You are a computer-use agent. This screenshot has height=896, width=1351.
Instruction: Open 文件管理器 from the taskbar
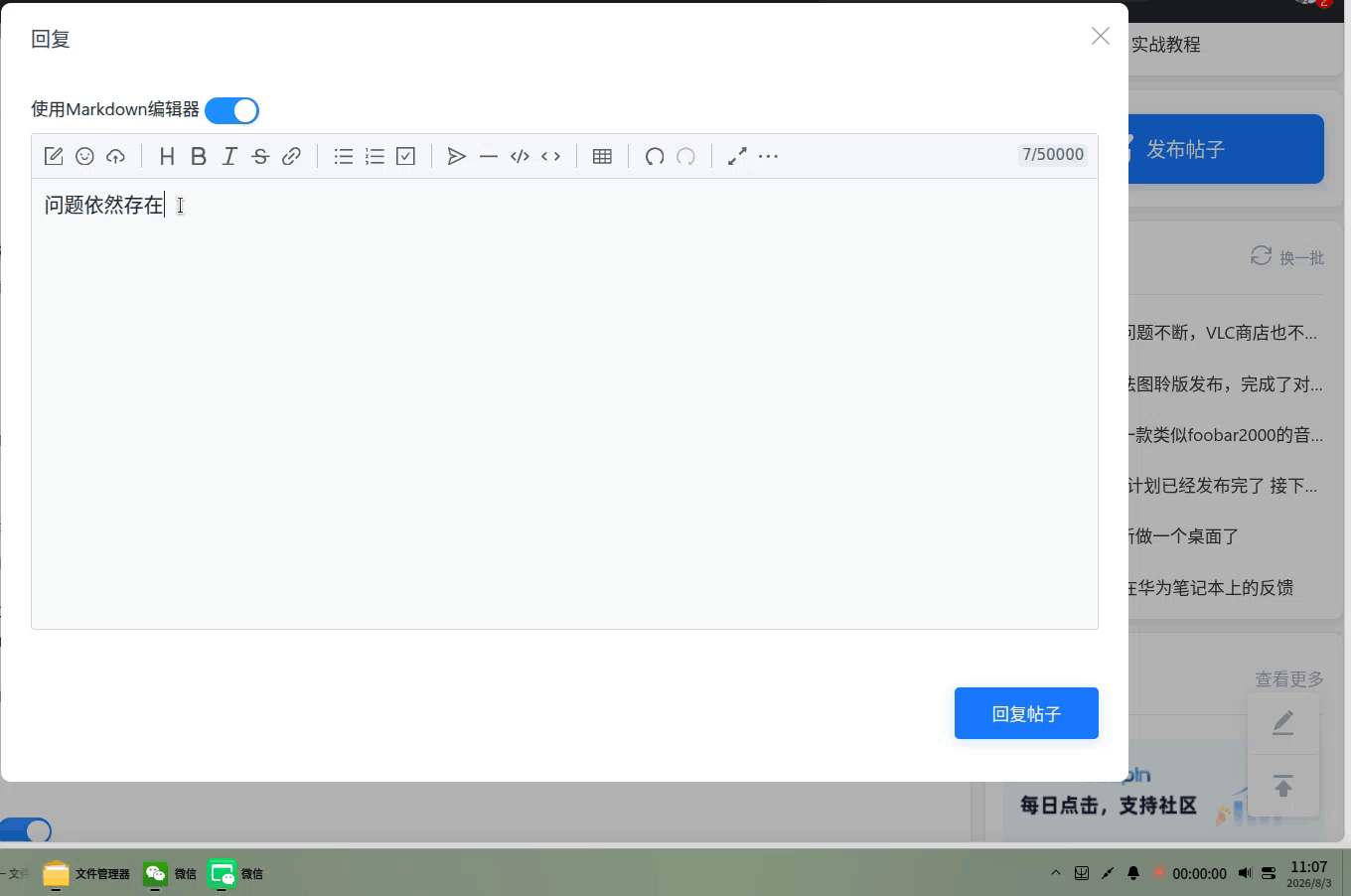coord(87,873)
